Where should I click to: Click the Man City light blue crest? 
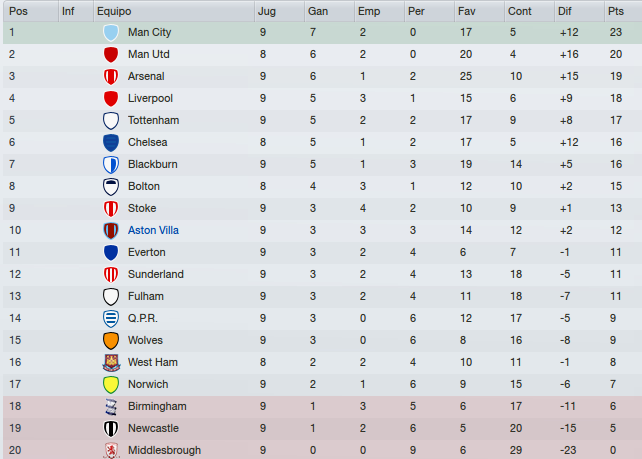pyautogui.click(x=111, y=32)
